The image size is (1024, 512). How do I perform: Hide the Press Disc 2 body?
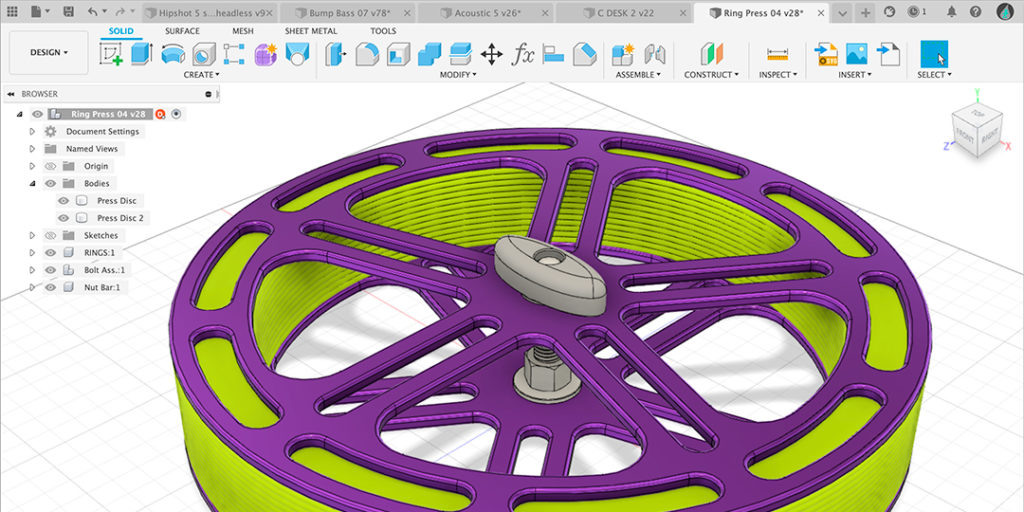(x=63, y=218)
